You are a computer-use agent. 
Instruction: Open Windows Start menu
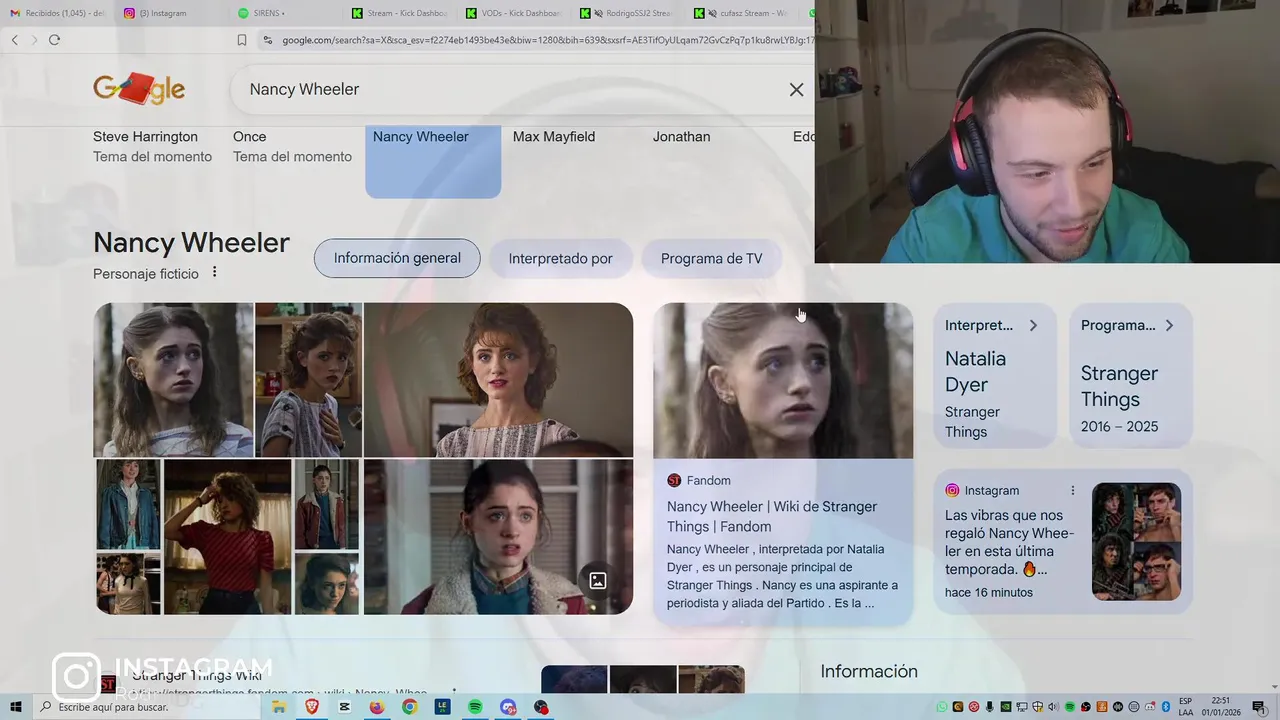15,707
